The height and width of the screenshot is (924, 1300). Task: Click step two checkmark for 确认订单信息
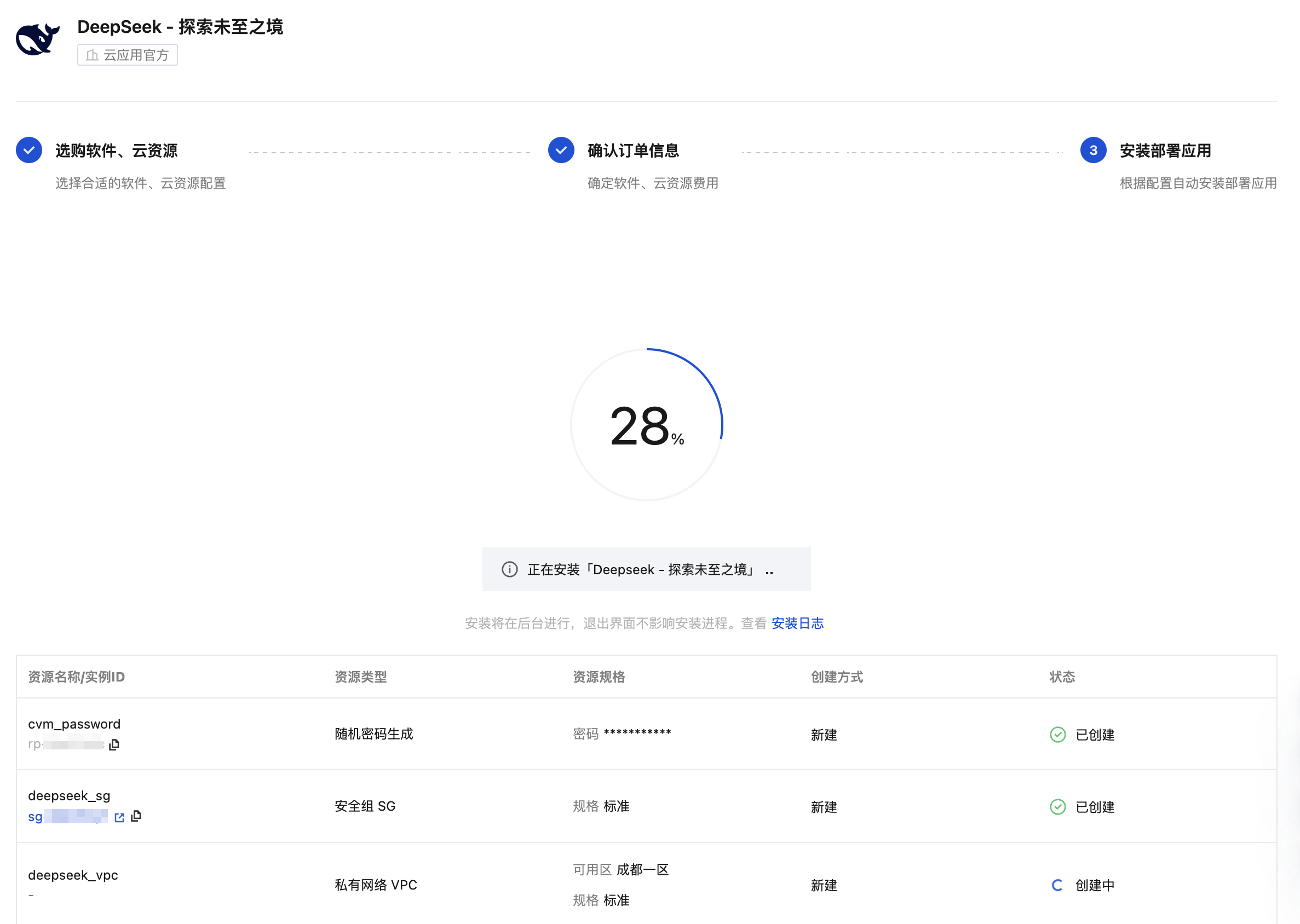(x=561, y=150)
